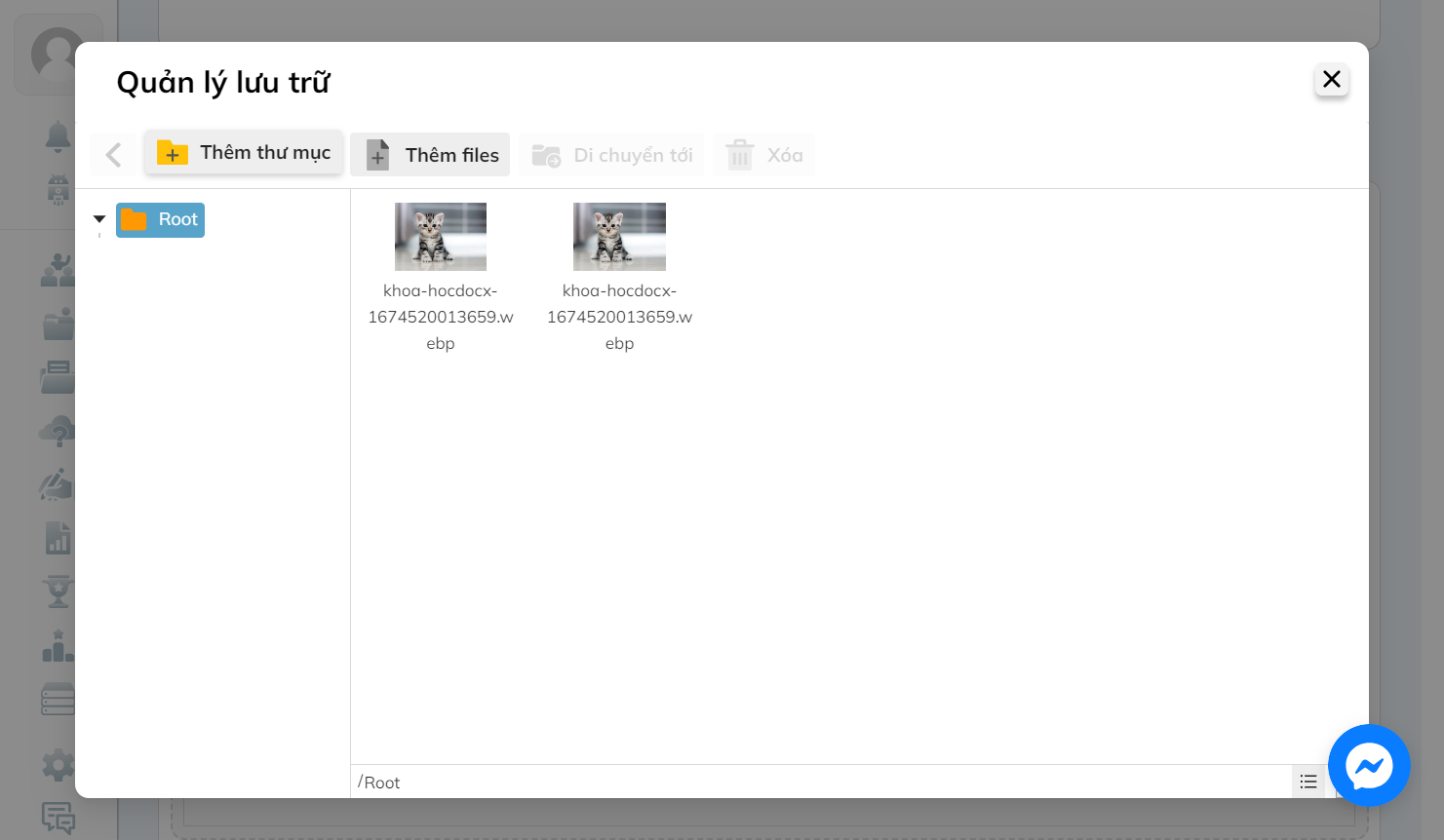This screenshot has width=1444, height=840.
Task: Click the leaderboard podium icon in sidebar
Action: pyautogui.click(x=59, y=646)
